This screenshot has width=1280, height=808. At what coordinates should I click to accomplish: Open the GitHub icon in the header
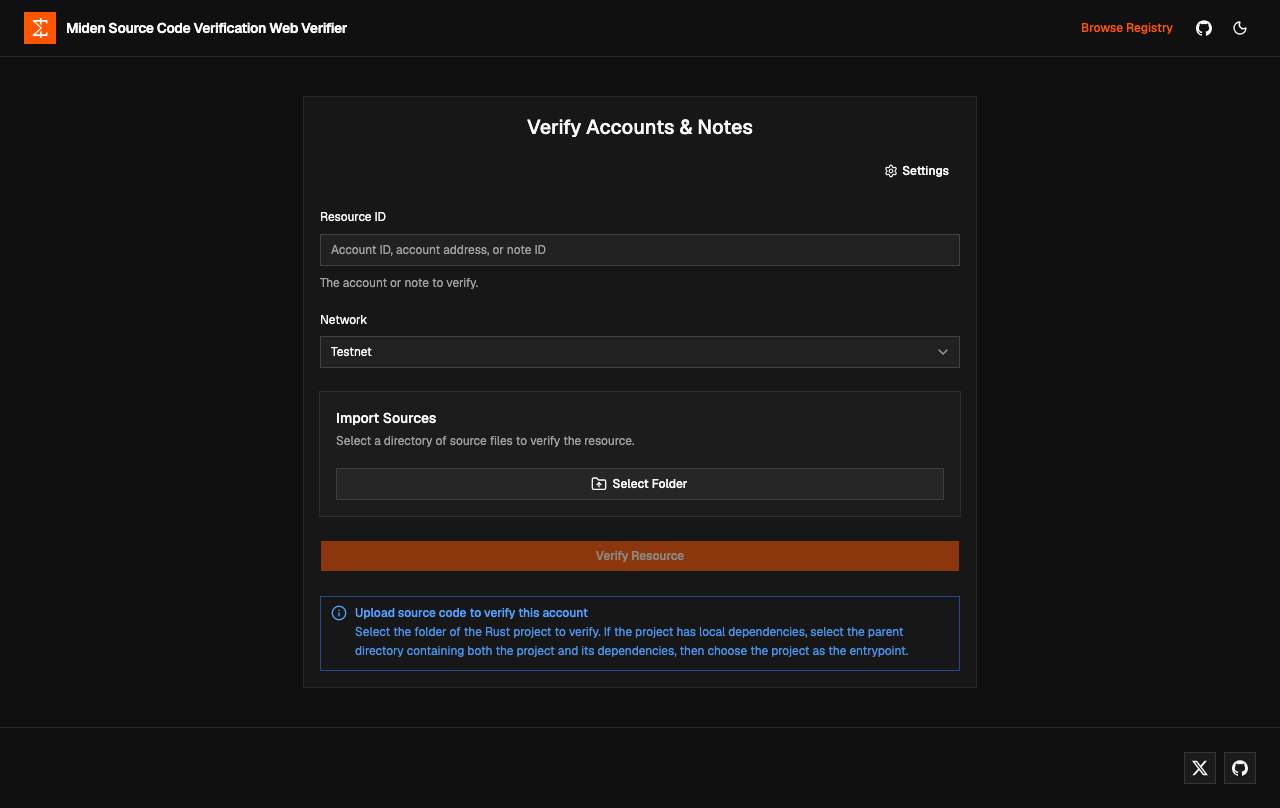click(x=1204, y=28)
